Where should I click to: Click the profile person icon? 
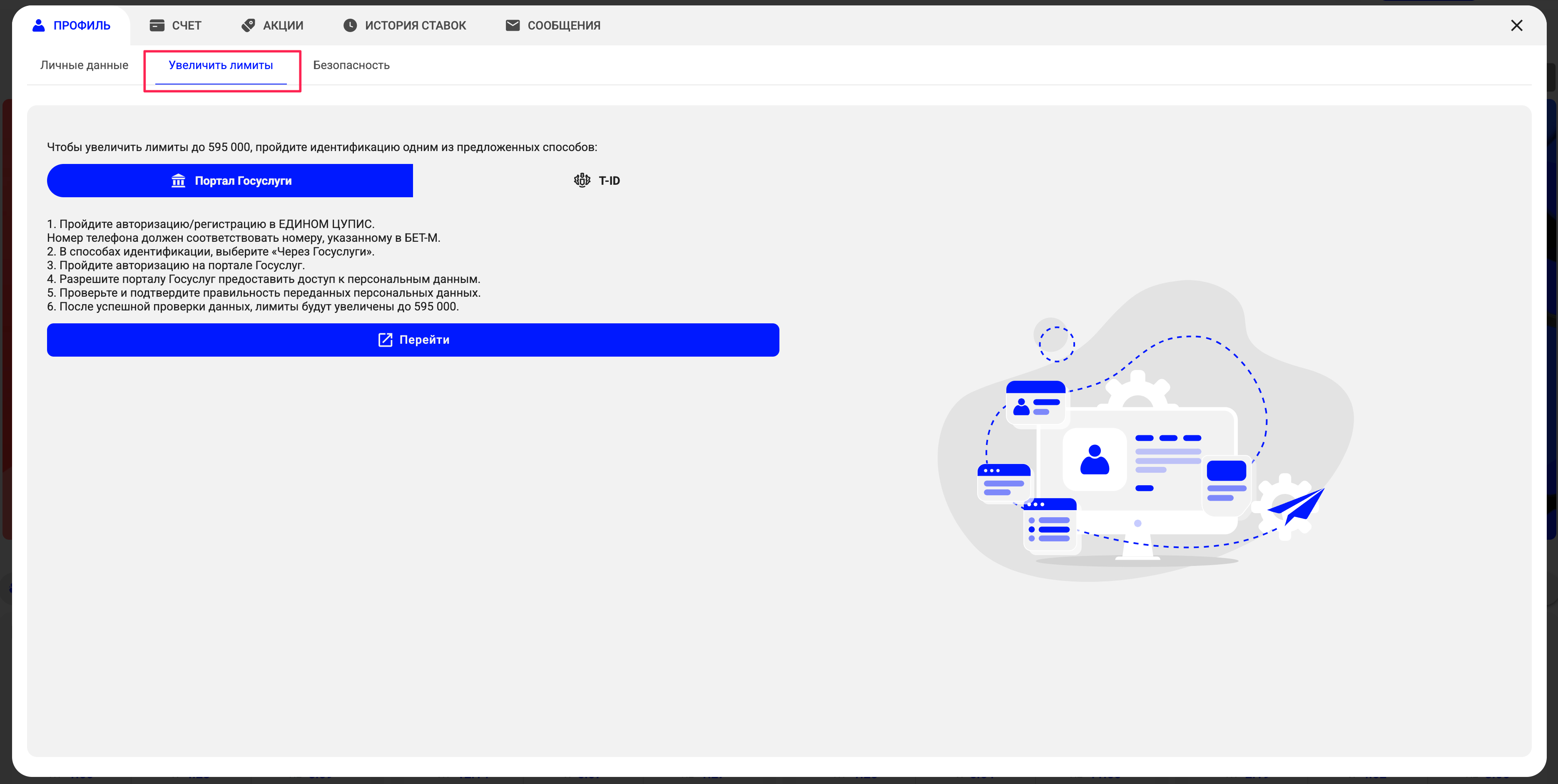click(39, 25)
